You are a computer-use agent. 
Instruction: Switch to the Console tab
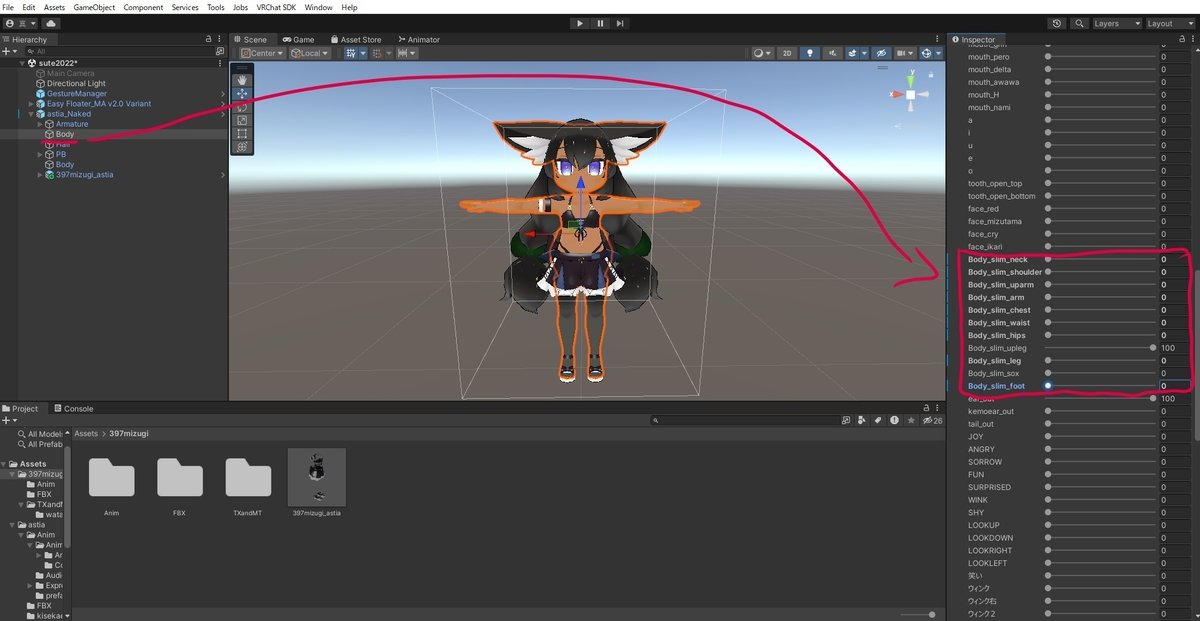click(74, 409)
